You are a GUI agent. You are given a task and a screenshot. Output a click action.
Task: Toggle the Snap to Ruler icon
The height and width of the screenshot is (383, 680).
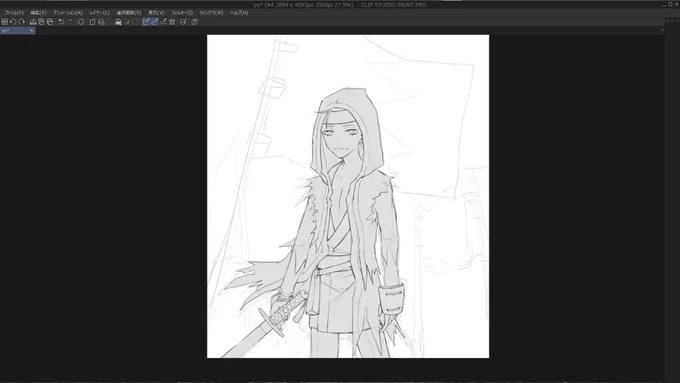(146, 22)
